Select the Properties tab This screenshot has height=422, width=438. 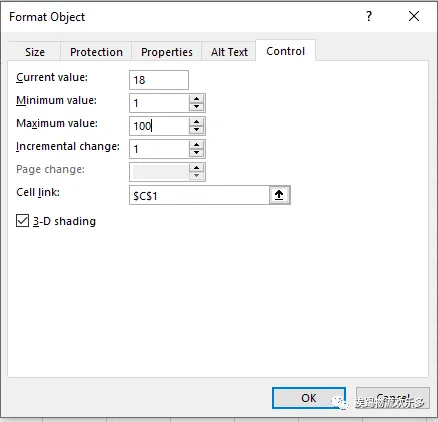167,52
